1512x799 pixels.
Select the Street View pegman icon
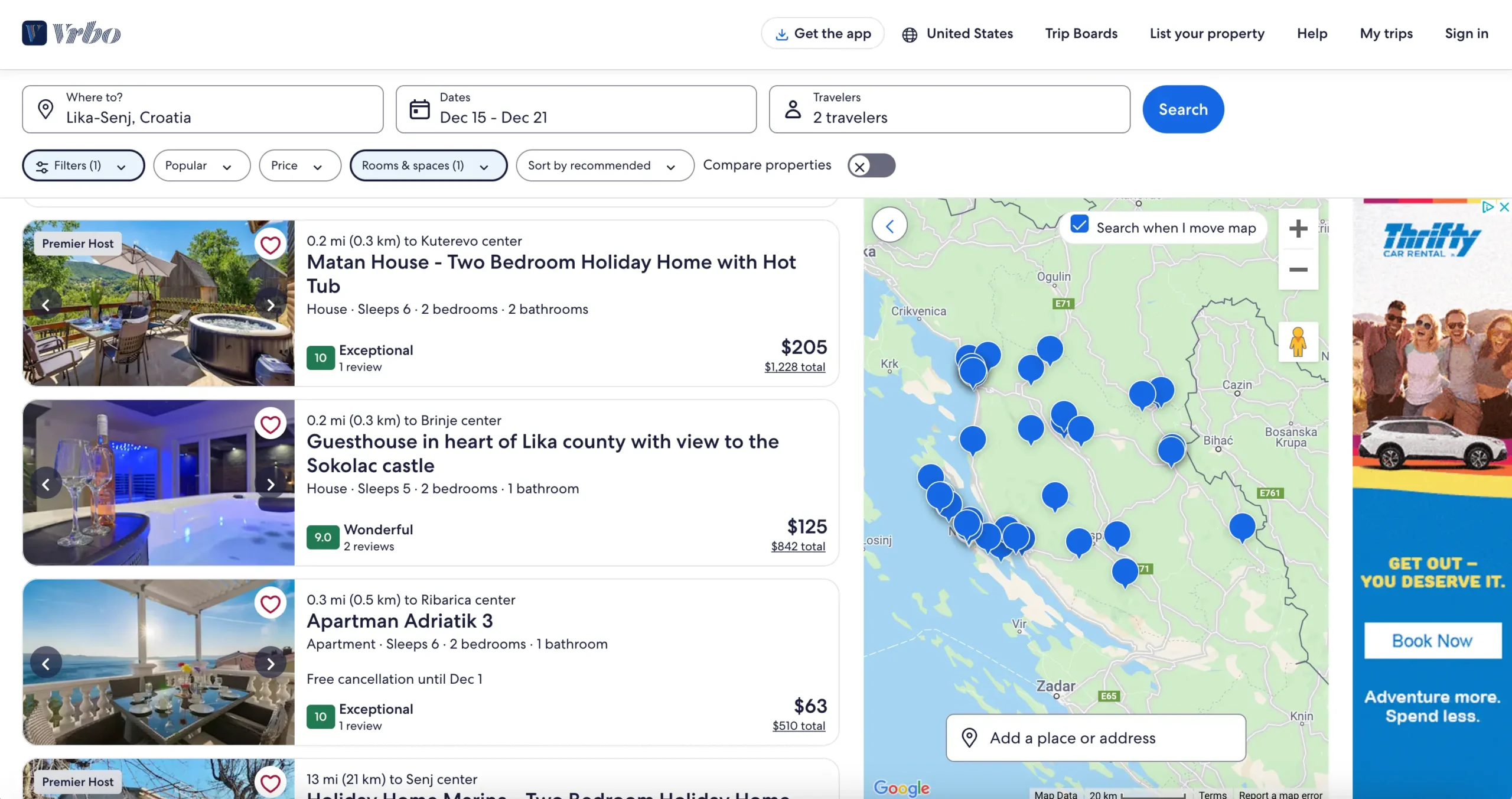1298,342
